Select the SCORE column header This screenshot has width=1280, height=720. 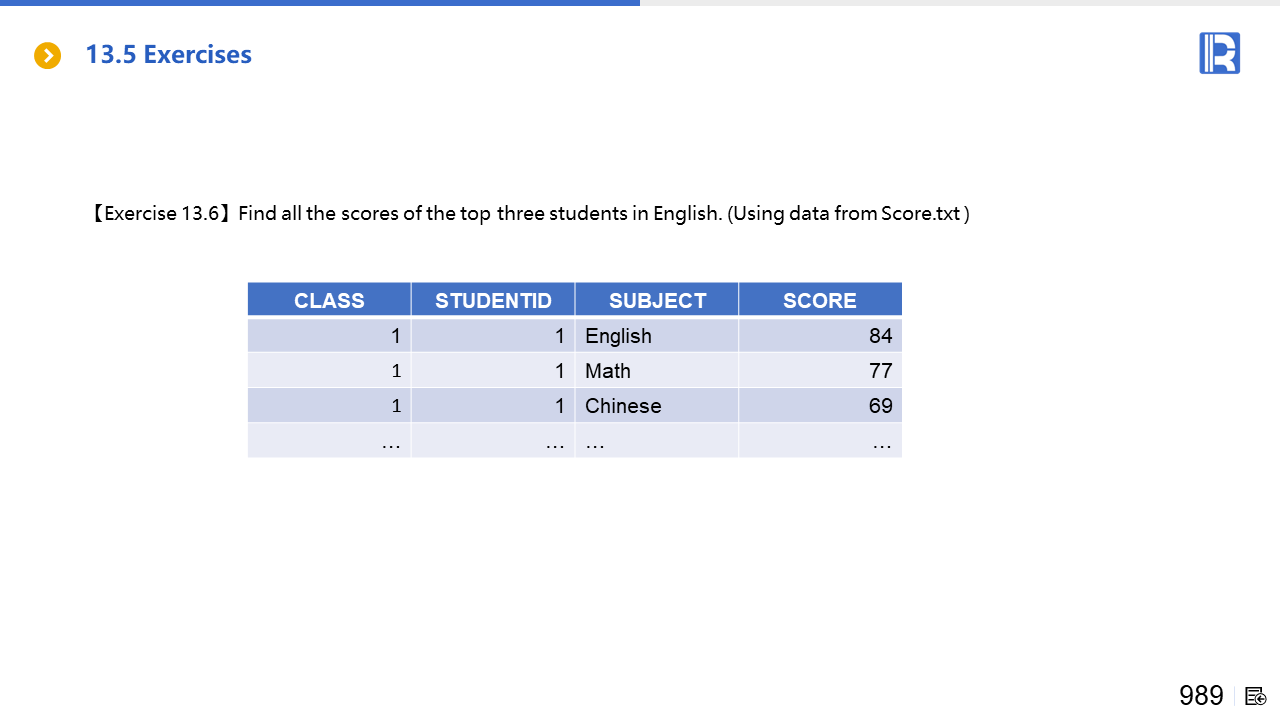(820, 300)
